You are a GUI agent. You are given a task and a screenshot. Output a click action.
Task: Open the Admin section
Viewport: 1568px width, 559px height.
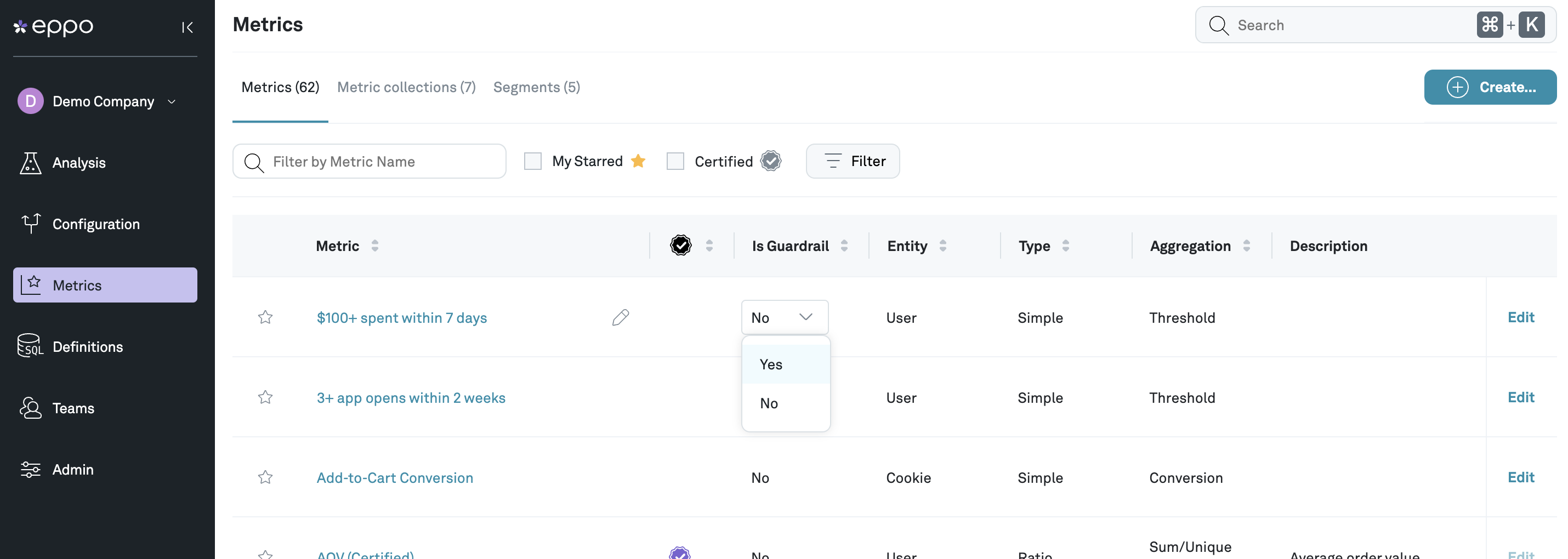coord(105,469)
